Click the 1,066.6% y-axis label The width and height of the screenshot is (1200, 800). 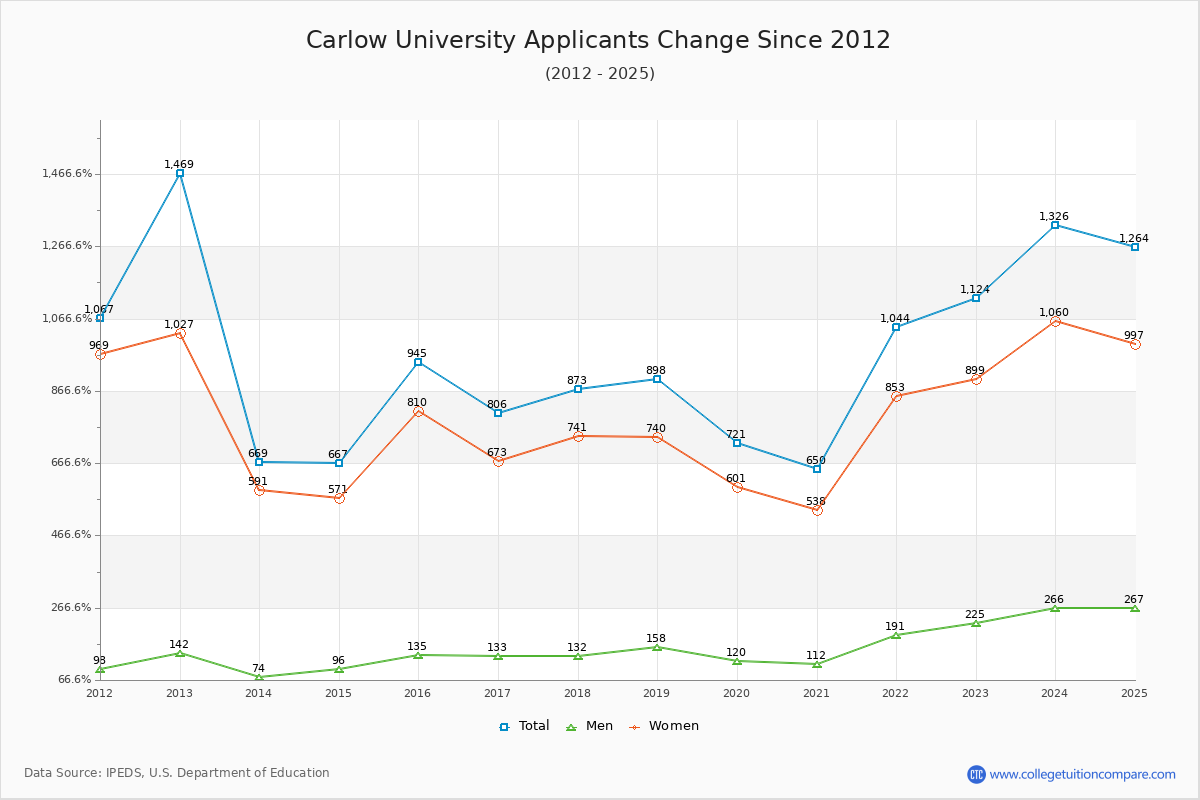[x=67, y=318]
